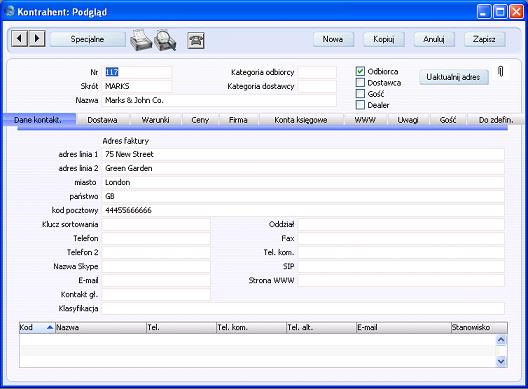
Task: Click the Telefon field
Action: pos(156,238)
